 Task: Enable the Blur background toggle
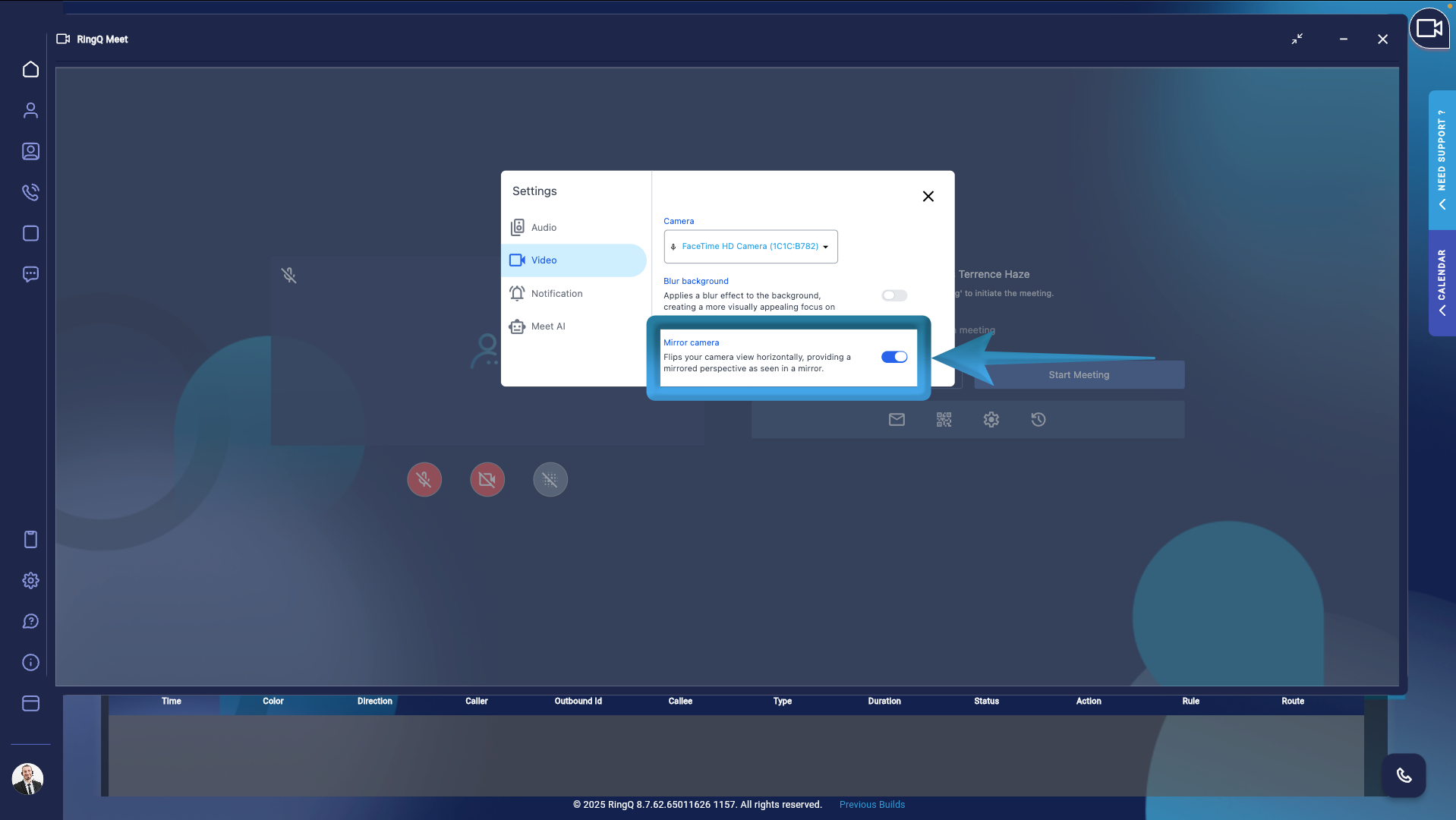pyautogui.click(x=894, y=295)
